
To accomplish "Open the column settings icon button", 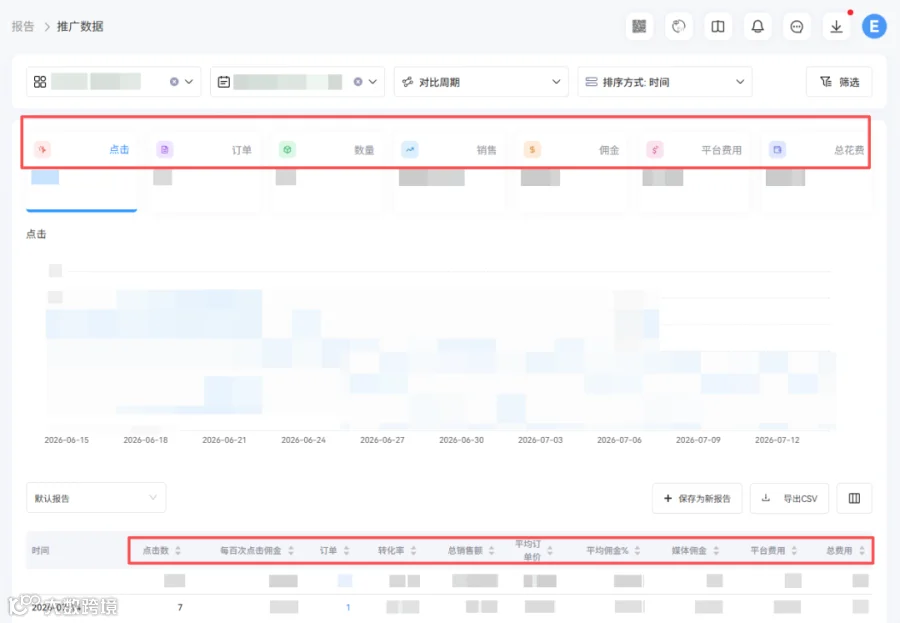I will (x=854, y=498).
